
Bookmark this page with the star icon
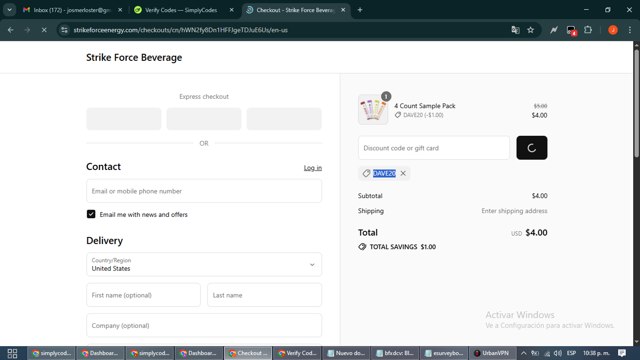[531, 30]
